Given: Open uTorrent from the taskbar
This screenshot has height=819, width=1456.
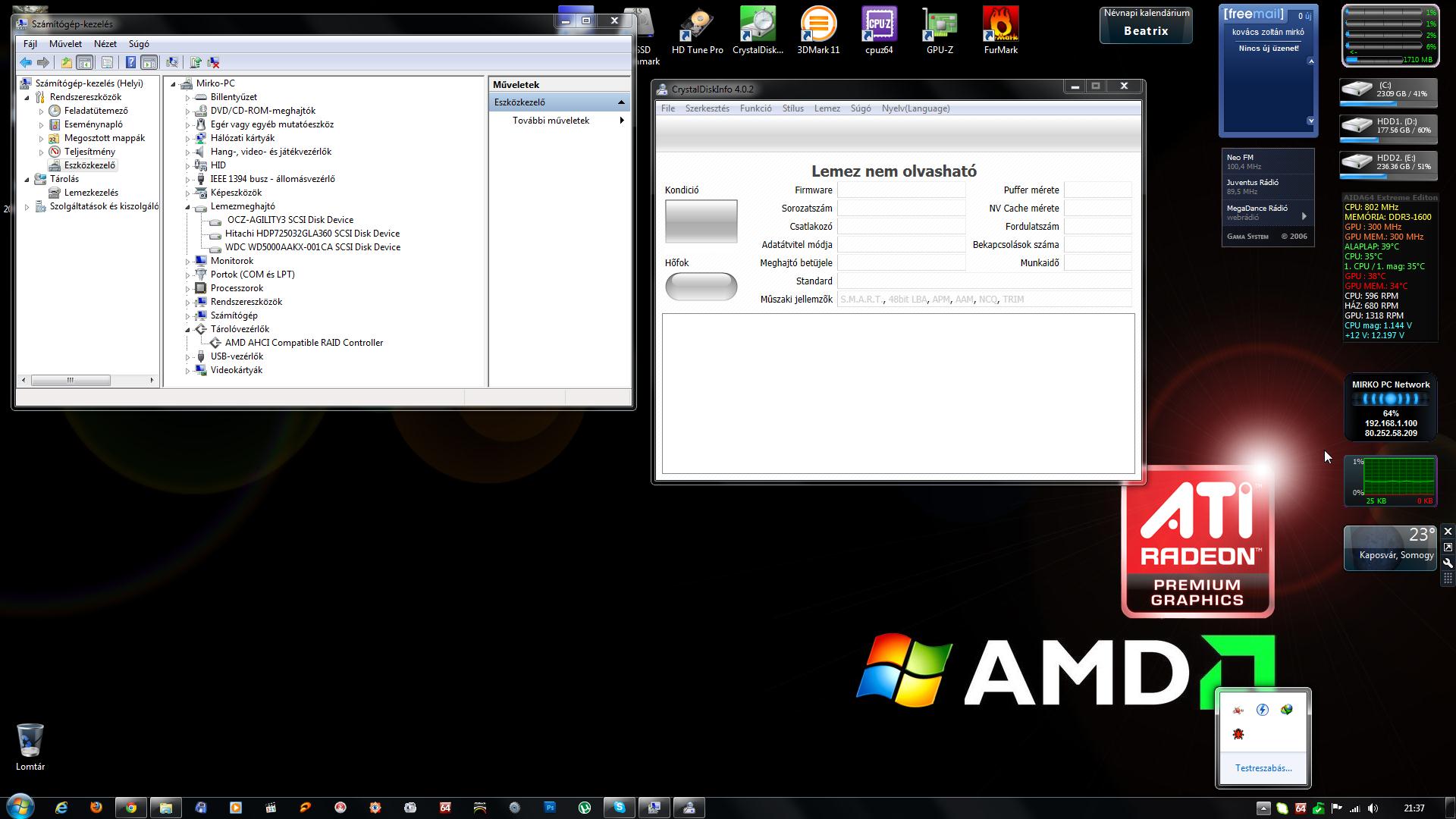Looking at the screenshot, I should point(585,808).
